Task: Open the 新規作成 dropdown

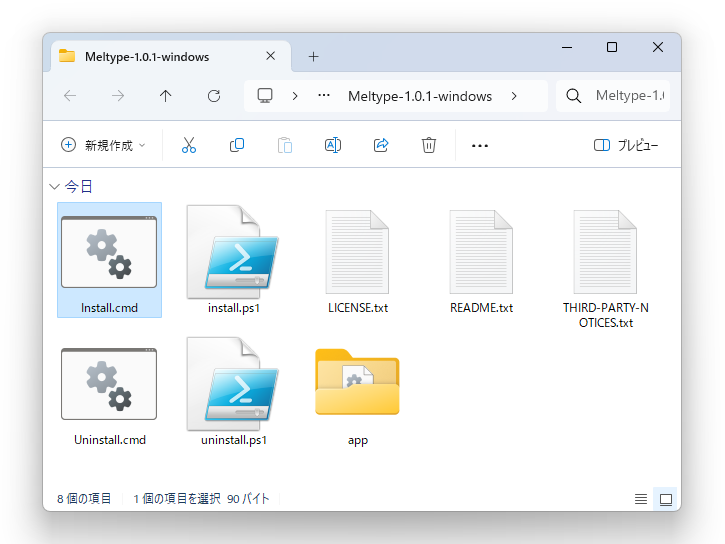Action: click(x=104, y=145)
